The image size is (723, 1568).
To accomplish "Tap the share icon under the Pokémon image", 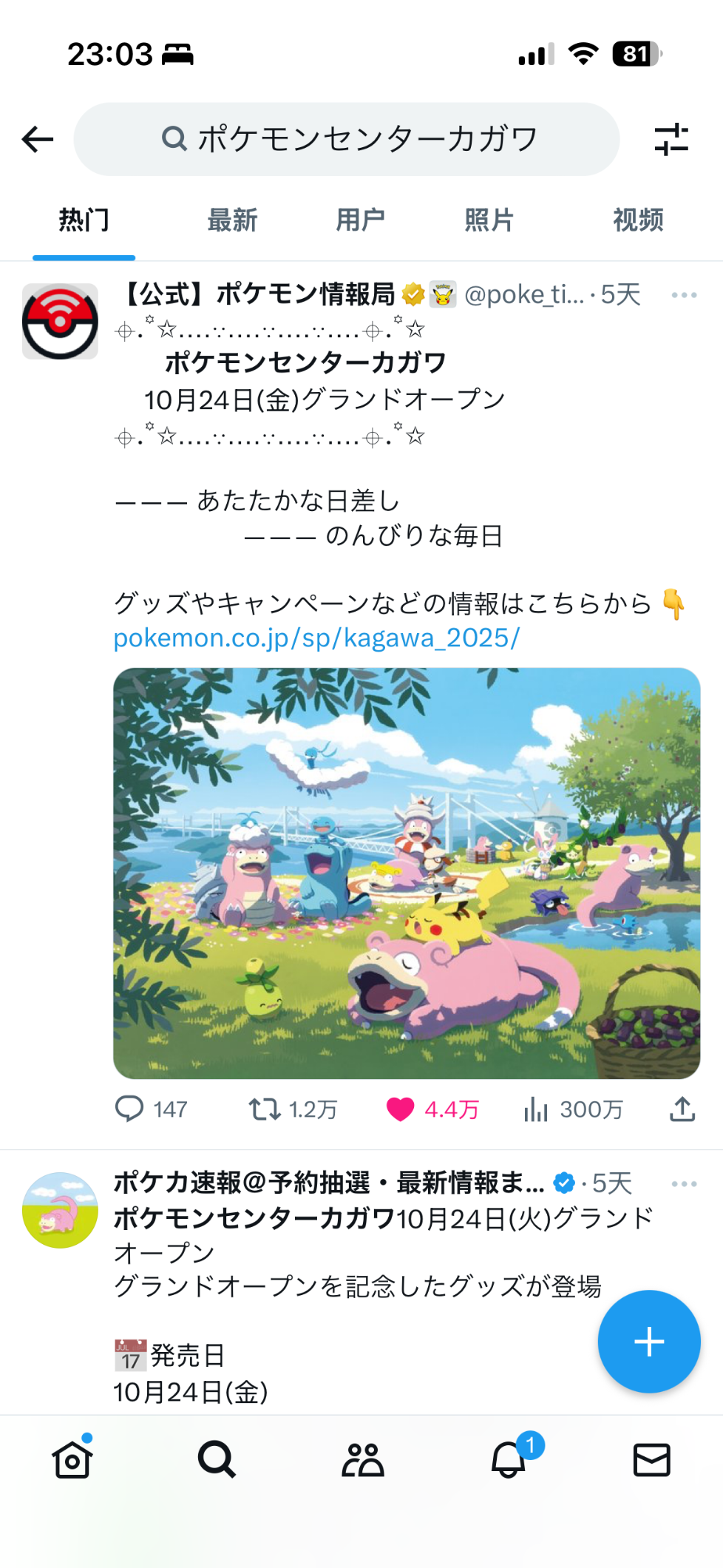I will click(x=682, y=1109).
